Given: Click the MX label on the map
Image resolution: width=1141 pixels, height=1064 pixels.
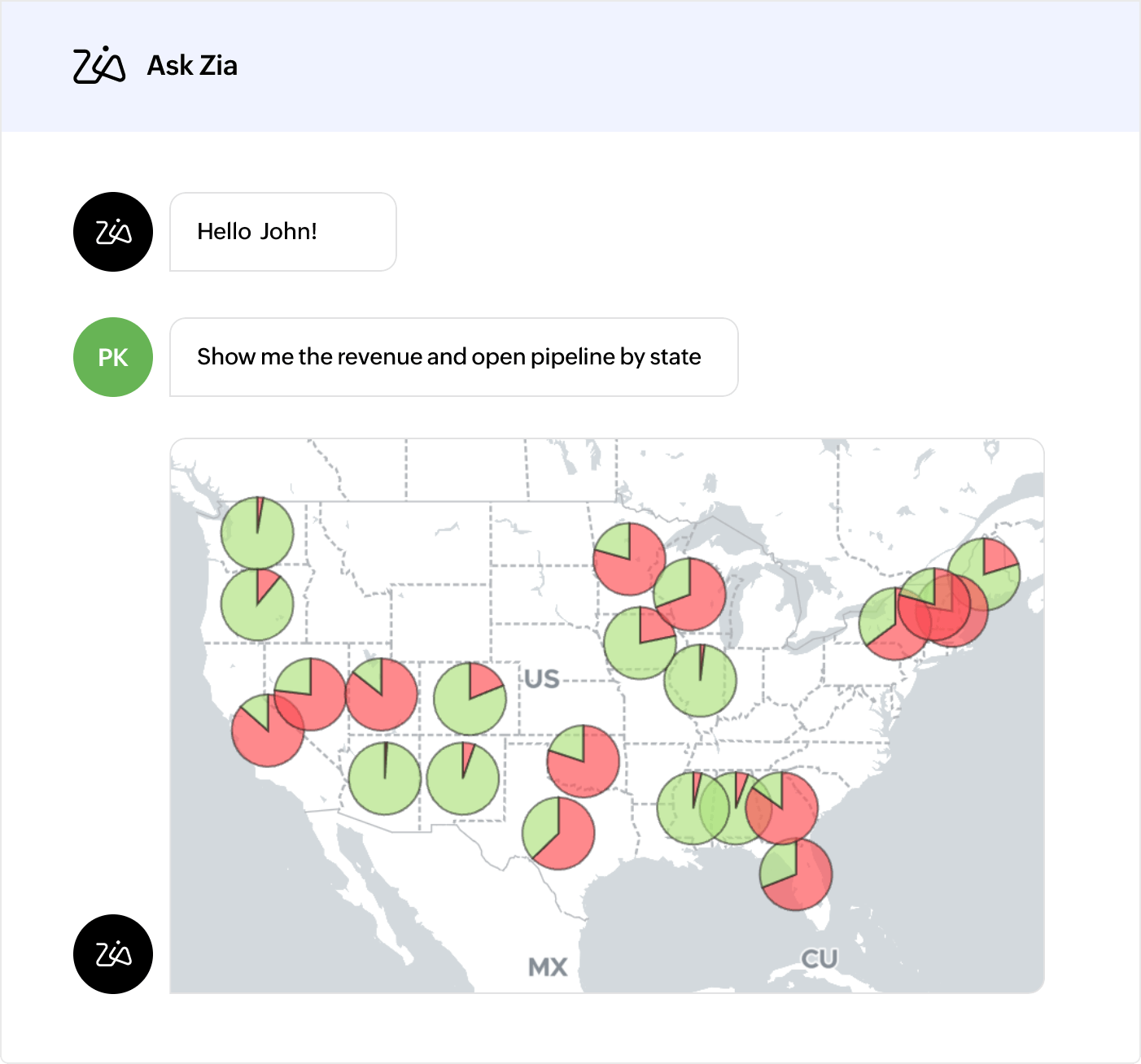Looking at the screenshot, I should pos(548,967).
